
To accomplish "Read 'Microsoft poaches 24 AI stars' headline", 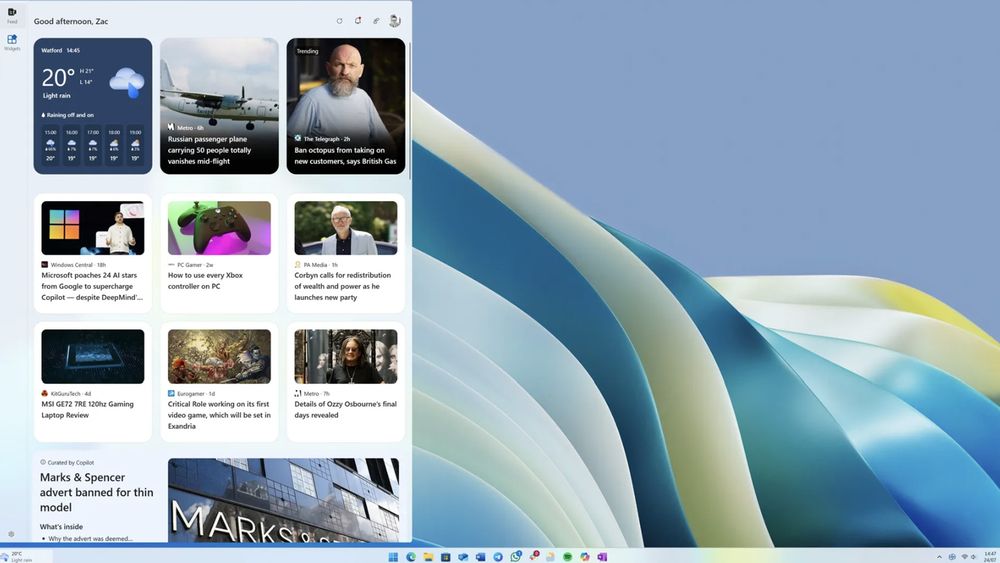I will point(92,286).
